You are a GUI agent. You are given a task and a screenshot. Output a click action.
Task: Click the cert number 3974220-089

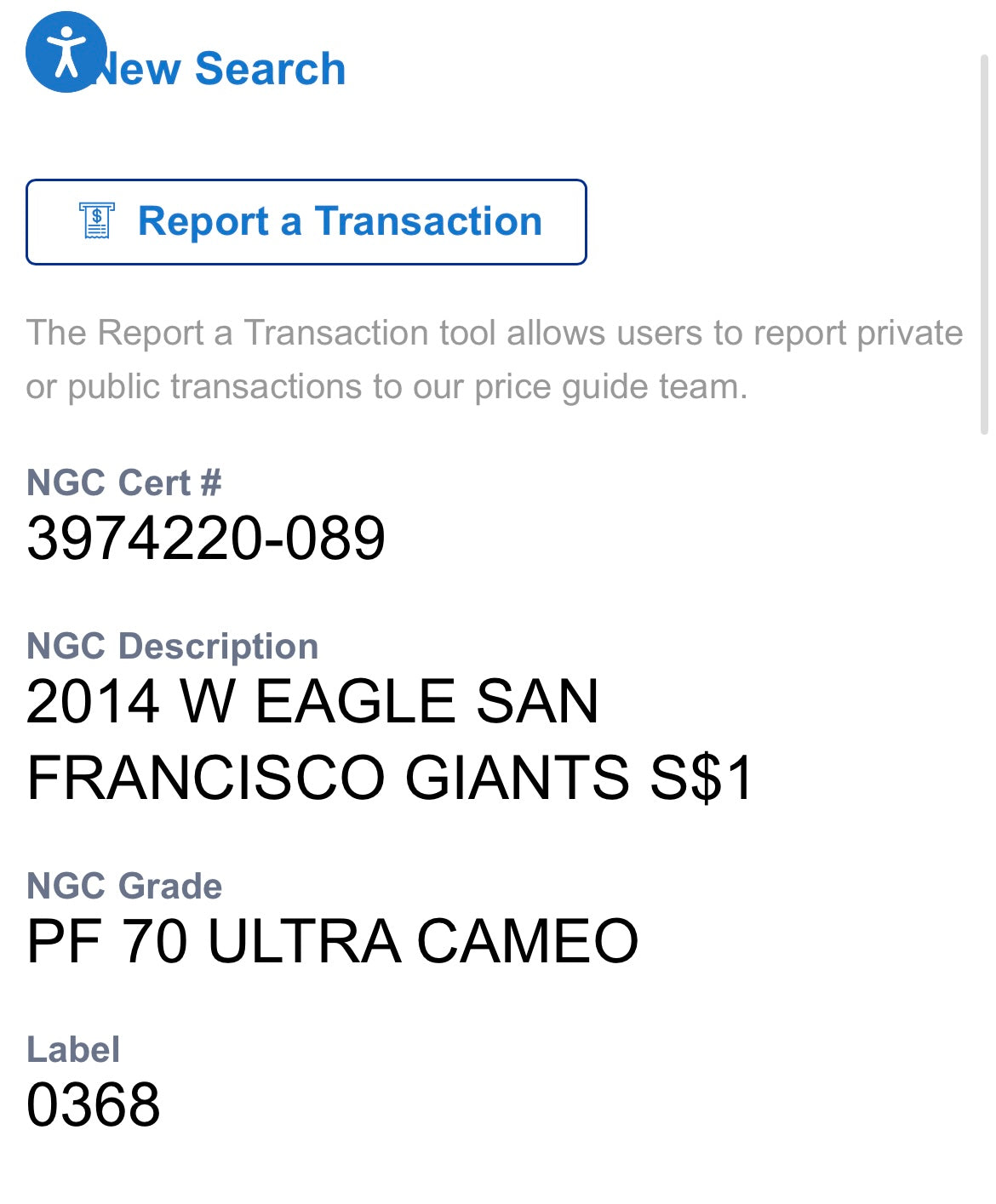[206, 539]
